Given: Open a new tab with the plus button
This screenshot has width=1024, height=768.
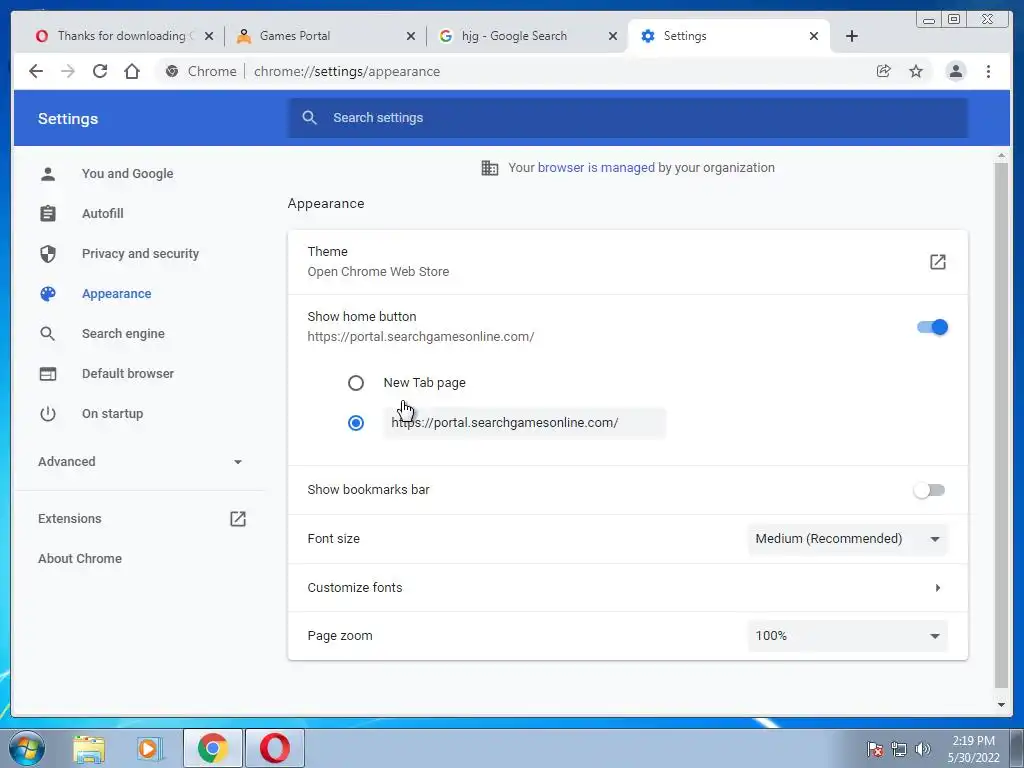Looking at the screenshot, I should click(852, 36).
